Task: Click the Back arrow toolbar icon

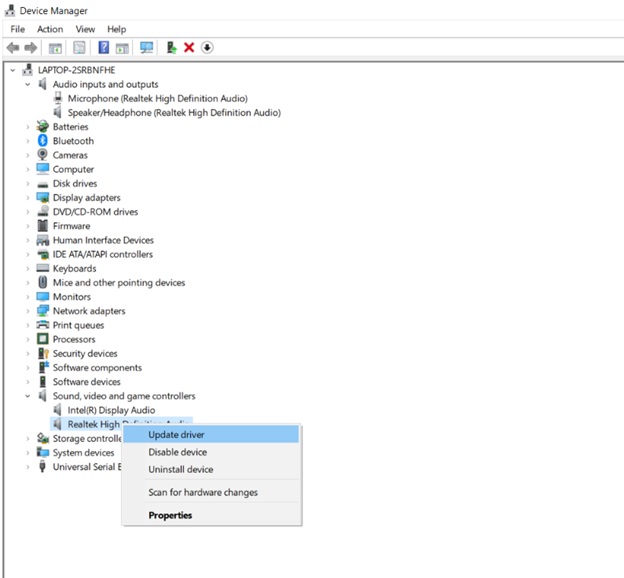Action: [12, 47]
